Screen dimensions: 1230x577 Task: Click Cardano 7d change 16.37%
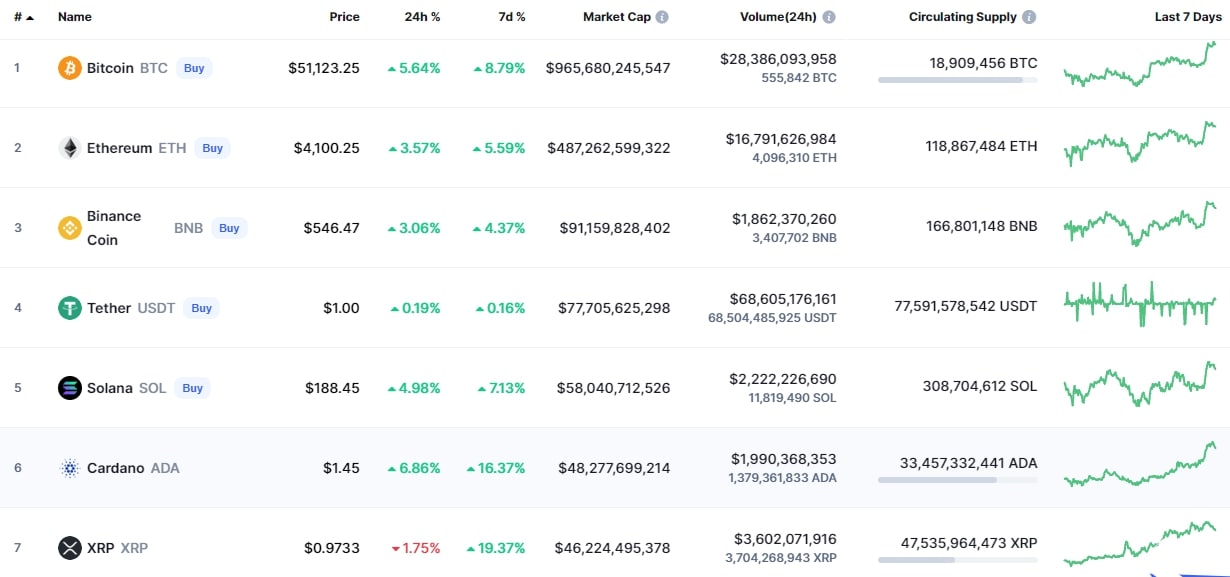(496, 468)
